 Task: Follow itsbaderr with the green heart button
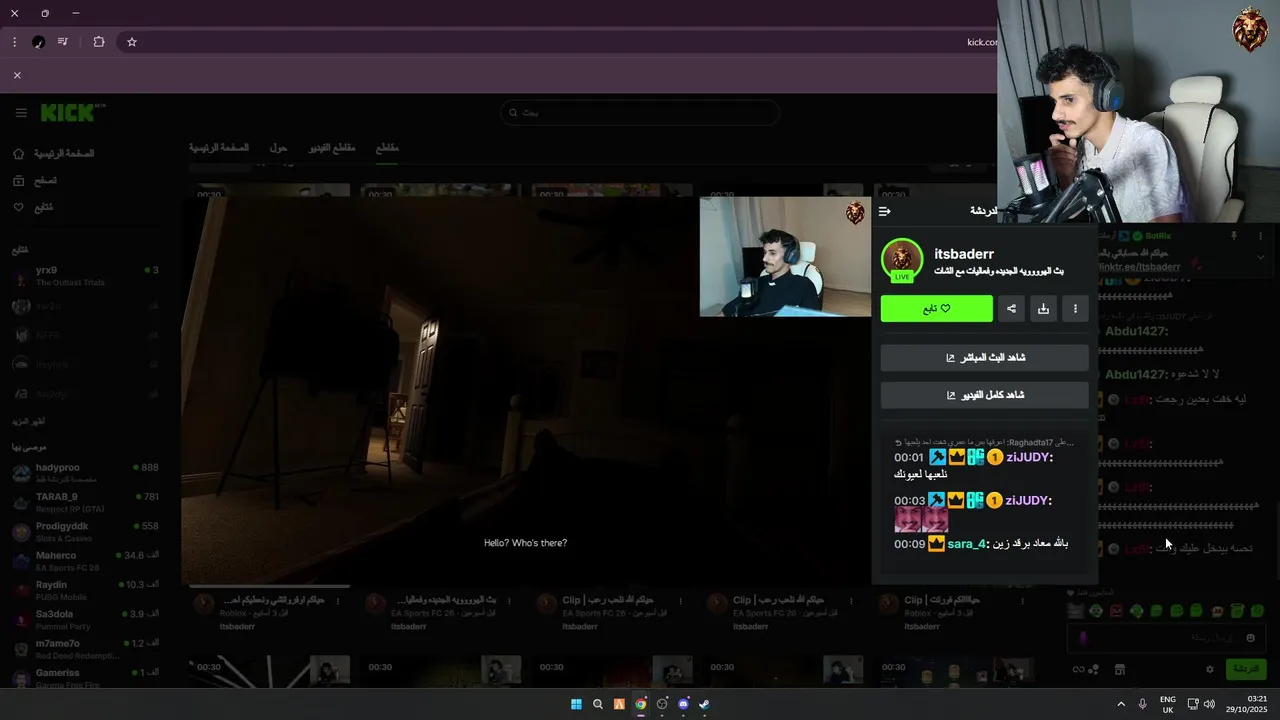coord(937,309)
